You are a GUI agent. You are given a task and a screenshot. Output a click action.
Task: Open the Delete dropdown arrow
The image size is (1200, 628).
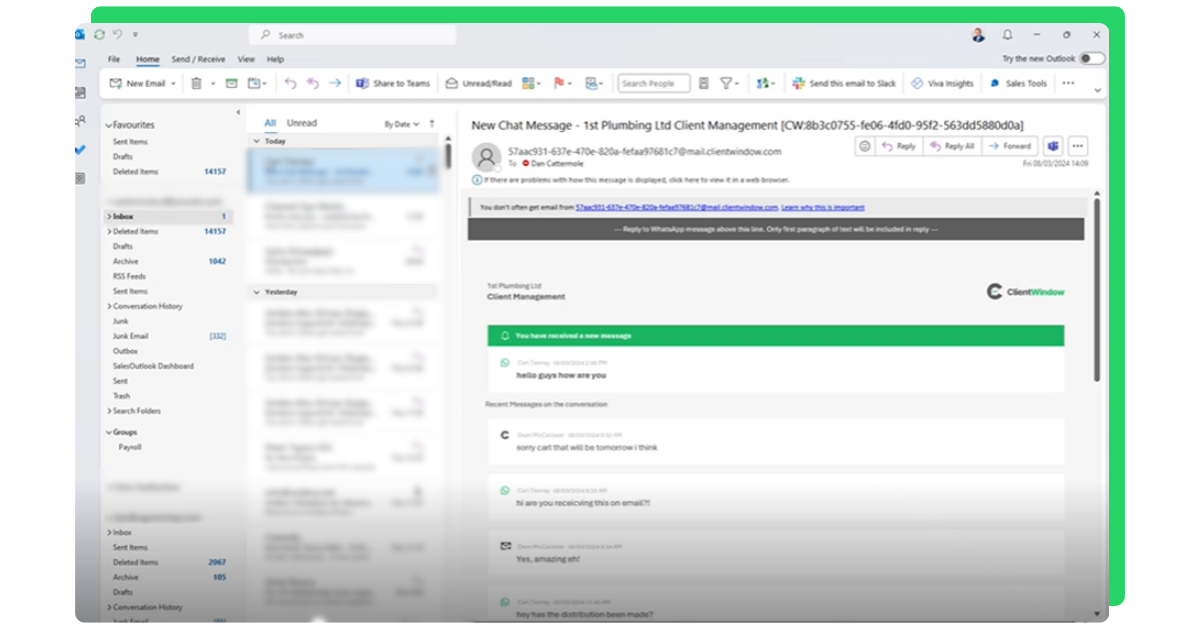tap(213, 84)
